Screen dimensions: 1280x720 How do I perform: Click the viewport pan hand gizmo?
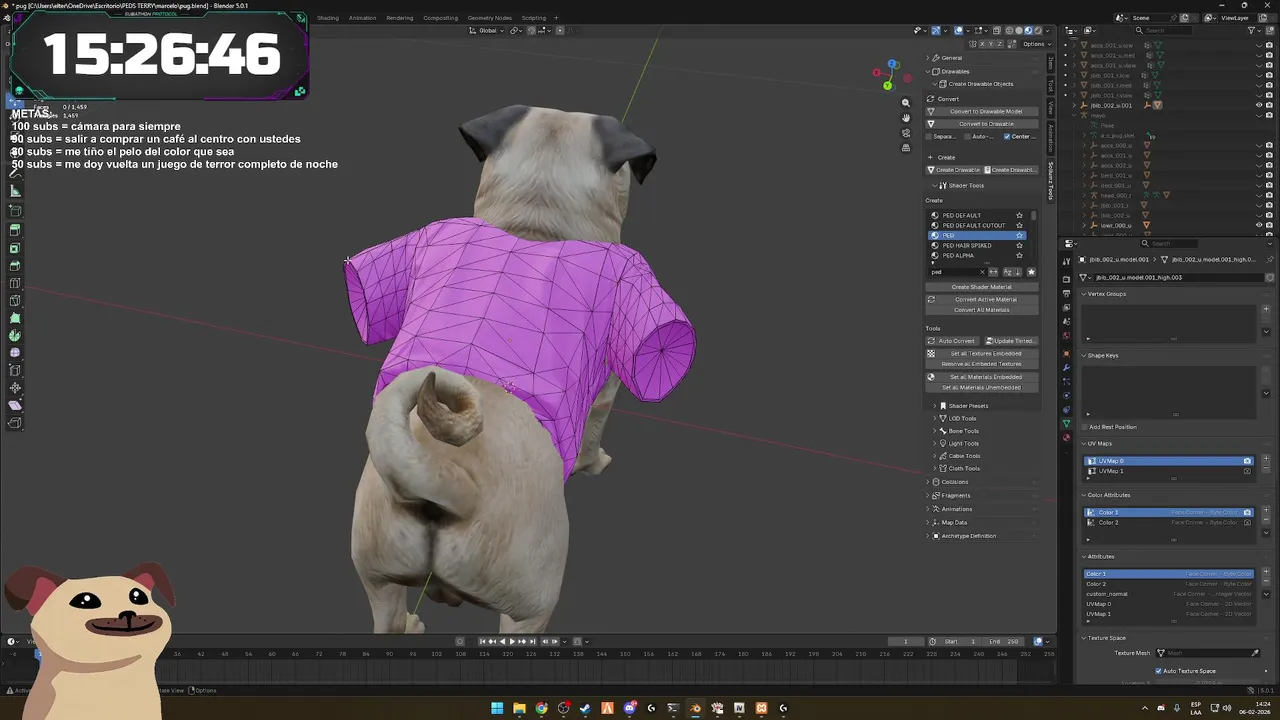pos(906,118)
